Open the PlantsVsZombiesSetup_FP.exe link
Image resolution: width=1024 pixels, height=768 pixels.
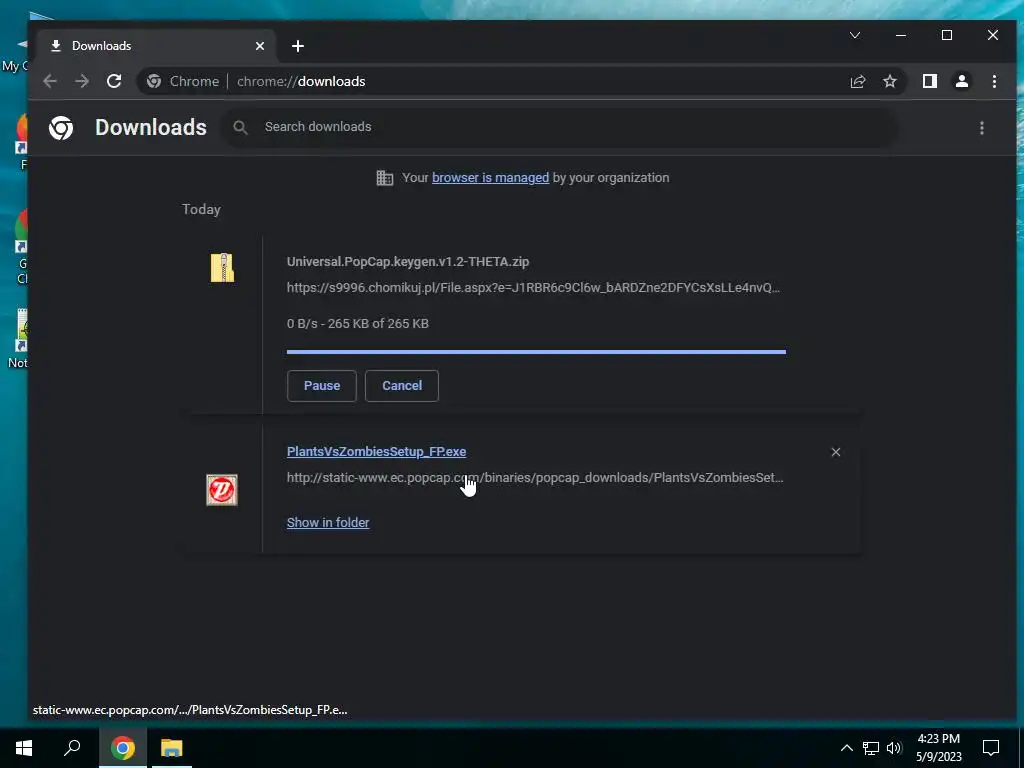(376, 452)
